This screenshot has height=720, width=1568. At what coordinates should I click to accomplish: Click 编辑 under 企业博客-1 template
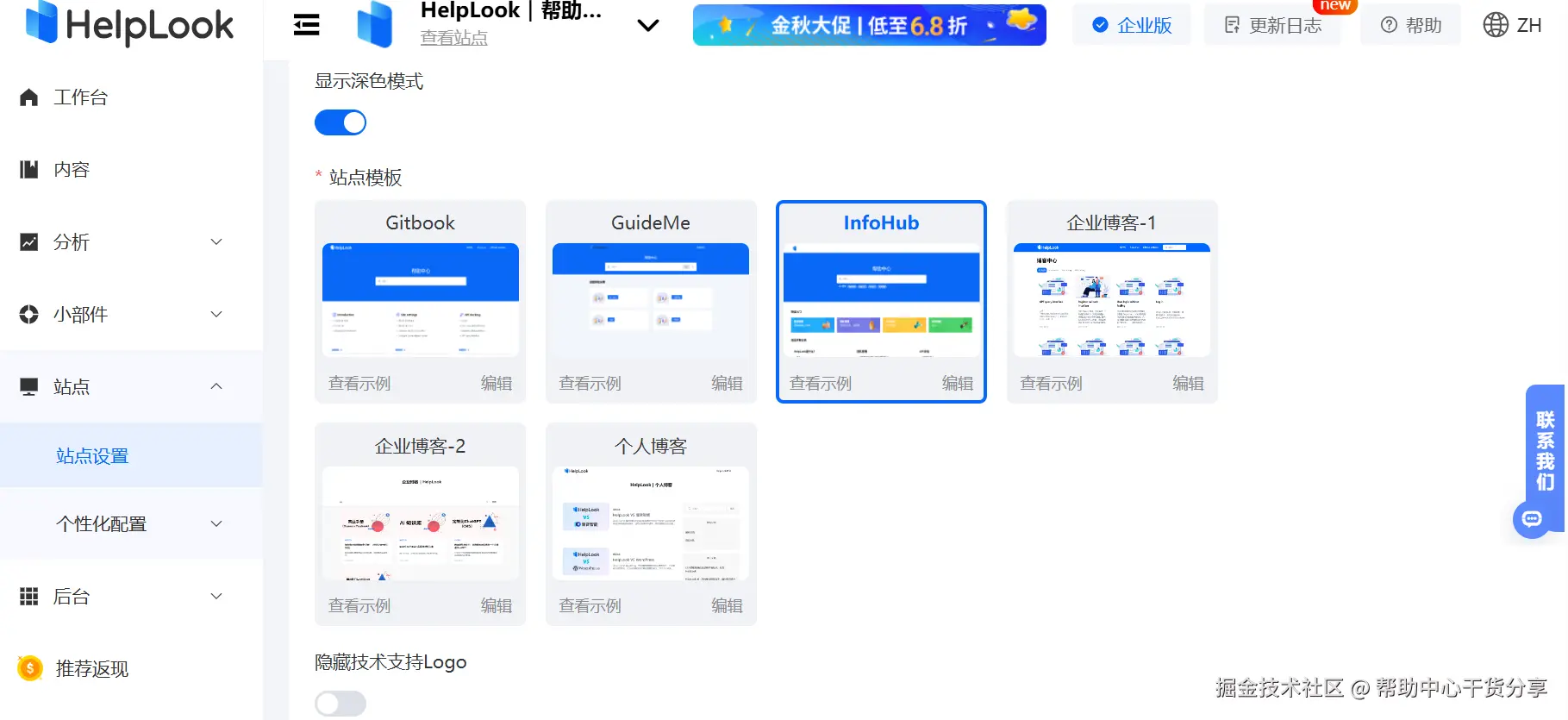[x=1188, y=384]
